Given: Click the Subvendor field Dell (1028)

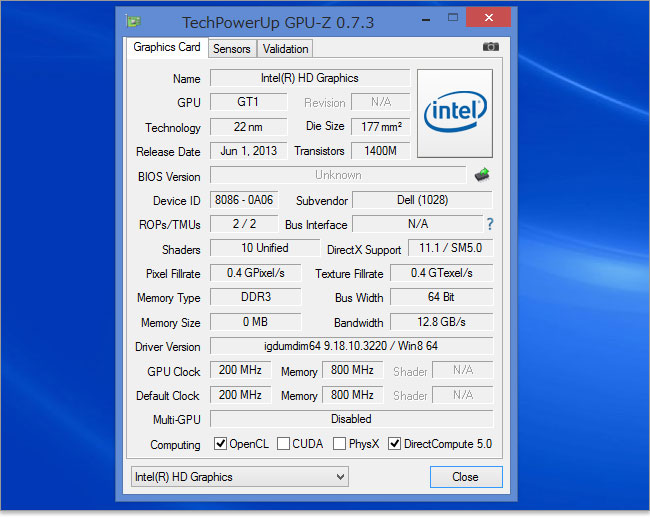Looking at the screenshot, I should tap(422, 200).
